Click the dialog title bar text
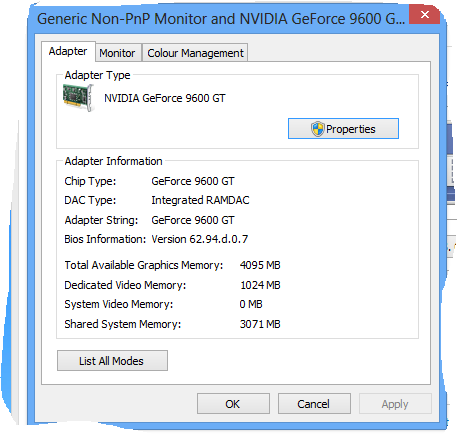Image resolution: width=457 pixels, height=440 pixels. pyautogui.click(x=221, y=19)
